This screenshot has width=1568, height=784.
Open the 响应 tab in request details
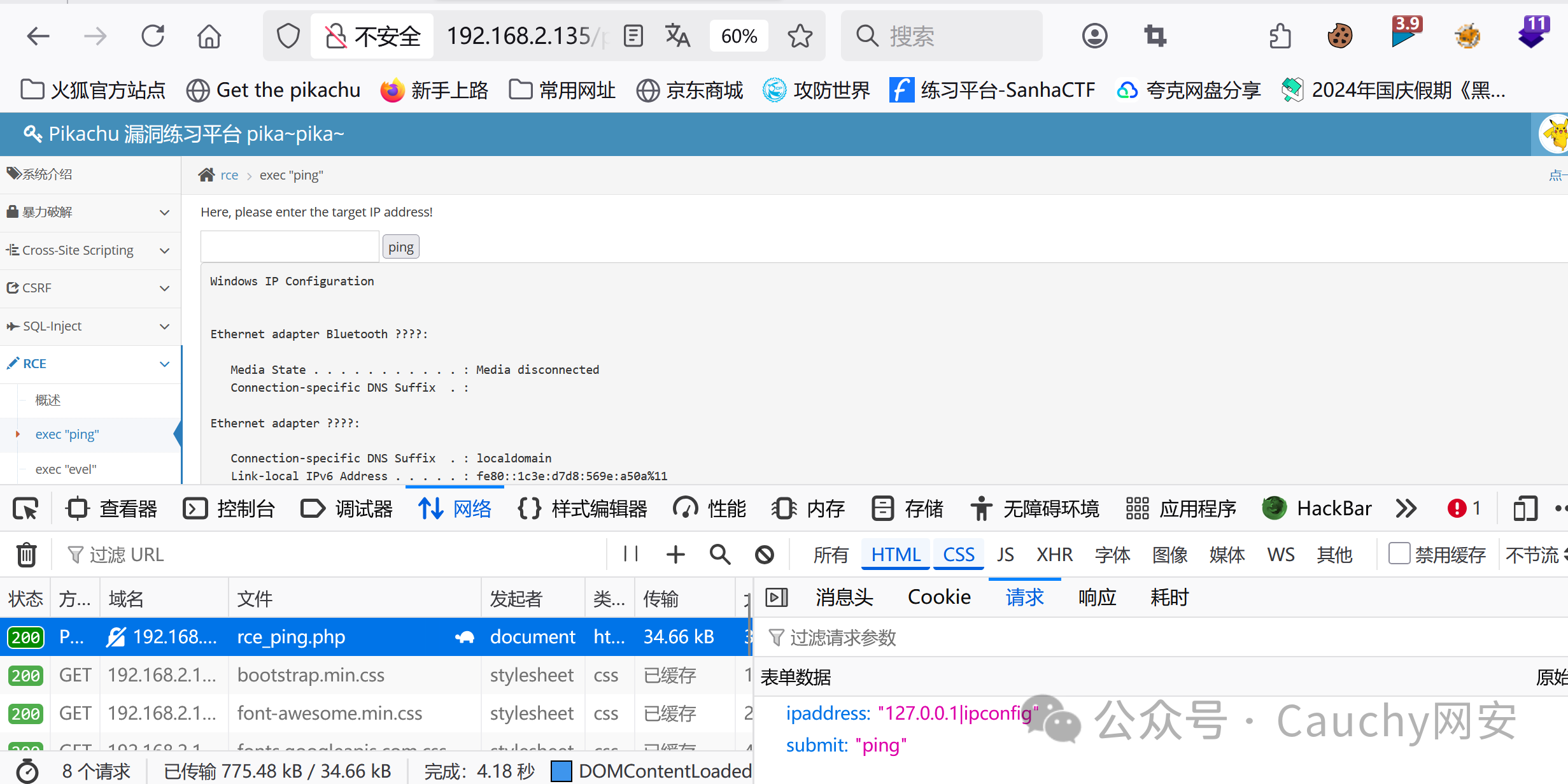1097,597
